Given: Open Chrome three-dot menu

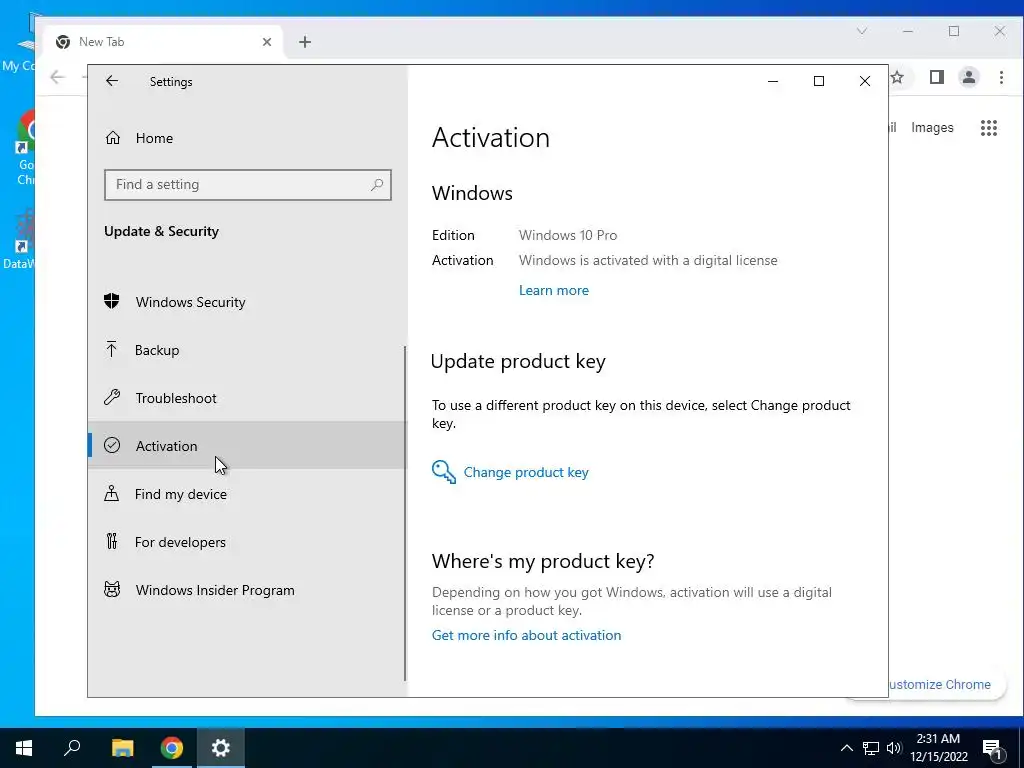Looking at the screenshot, I should click(x=1001, y=77).
